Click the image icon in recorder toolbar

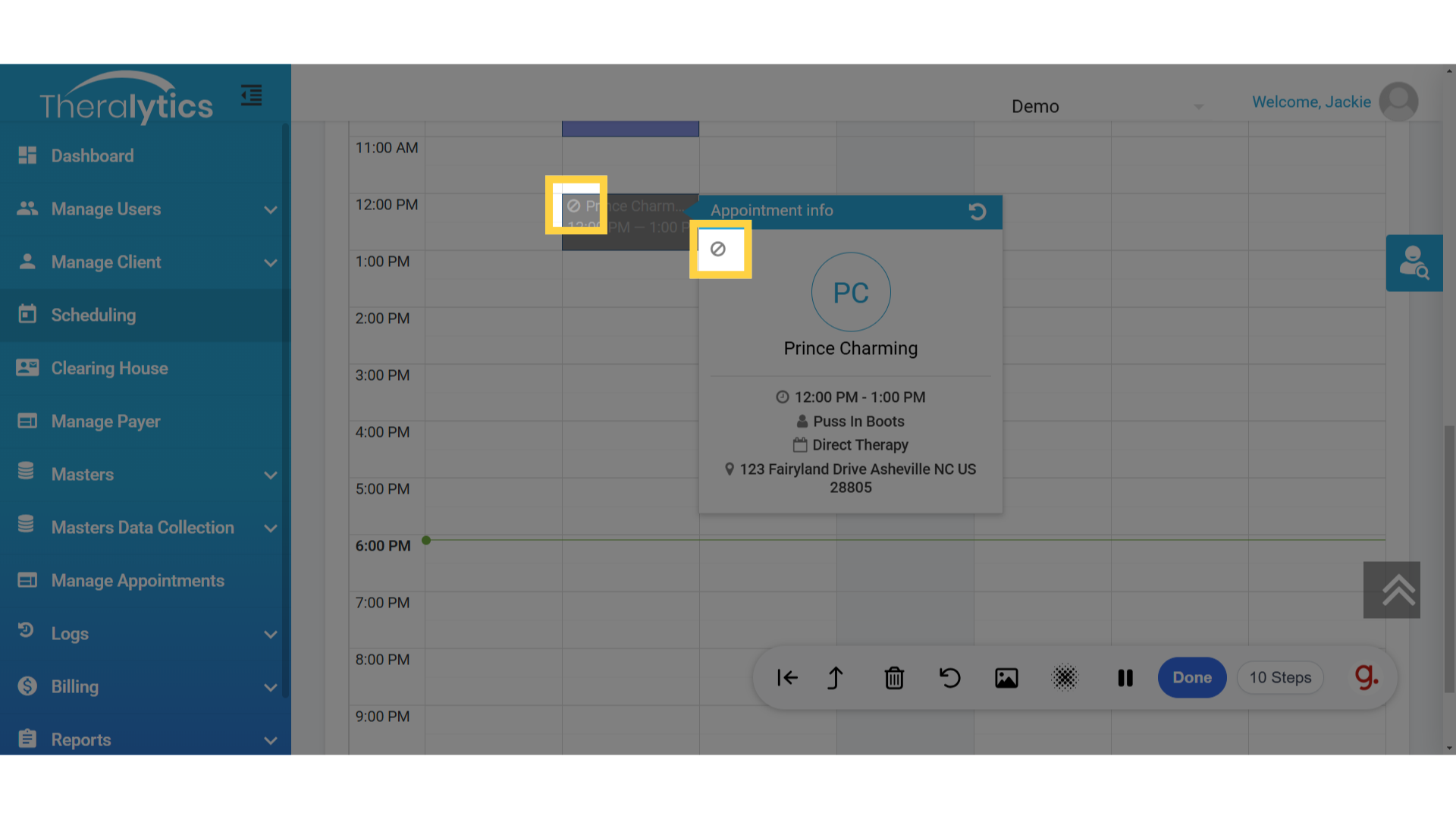click(1006, 678)
